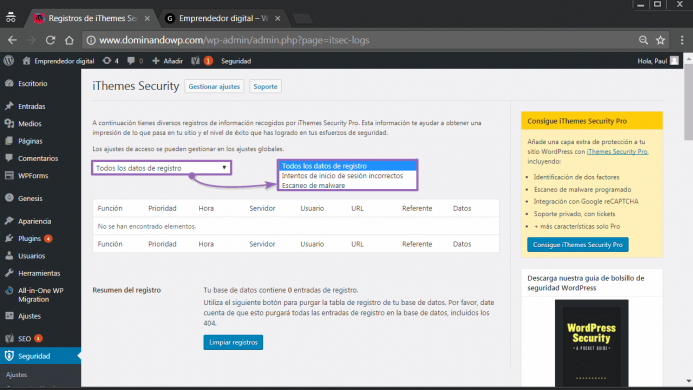693x390 pixels.
Task: Open the Añadir menu in the admin bar
Action: [168, 61]
